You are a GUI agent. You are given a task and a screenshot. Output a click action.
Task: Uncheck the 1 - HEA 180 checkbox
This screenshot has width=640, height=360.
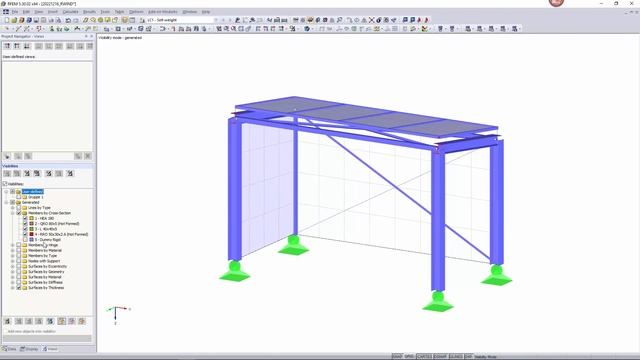(x=25, y=218)
